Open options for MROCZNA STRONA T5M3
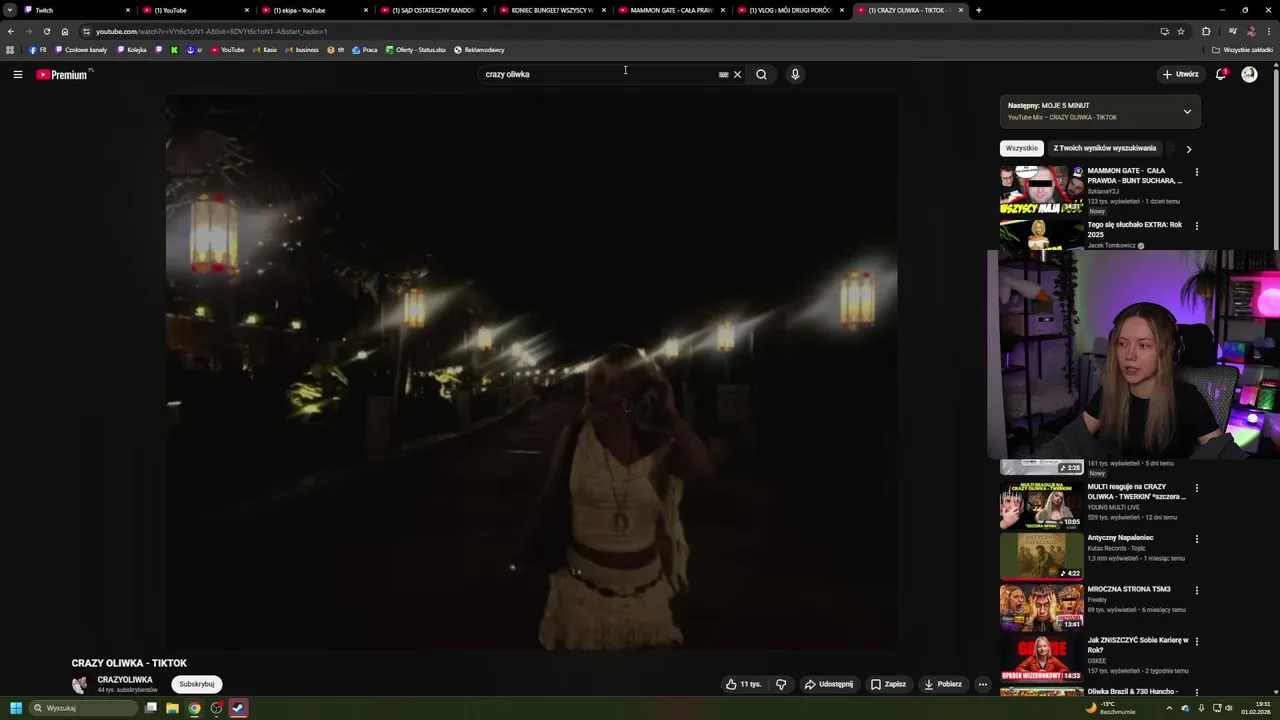The image size is (1280, 720). point(1196,590)
